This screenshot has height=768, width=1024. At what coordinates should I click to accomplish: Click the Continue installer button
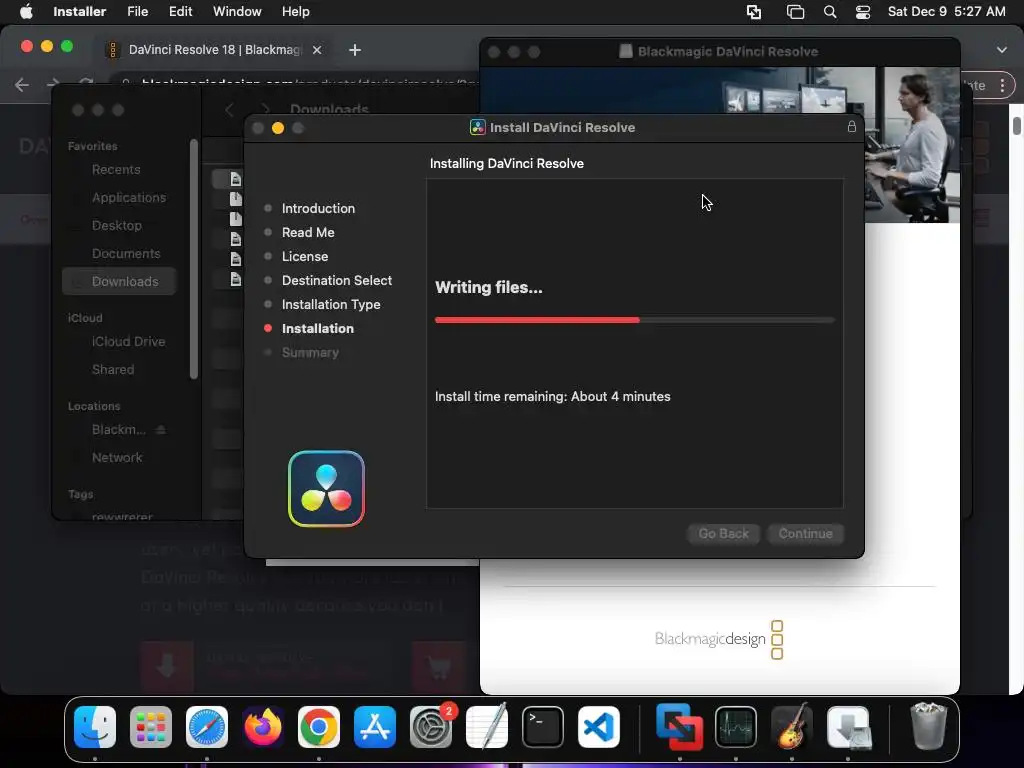(x=805, y=534)
